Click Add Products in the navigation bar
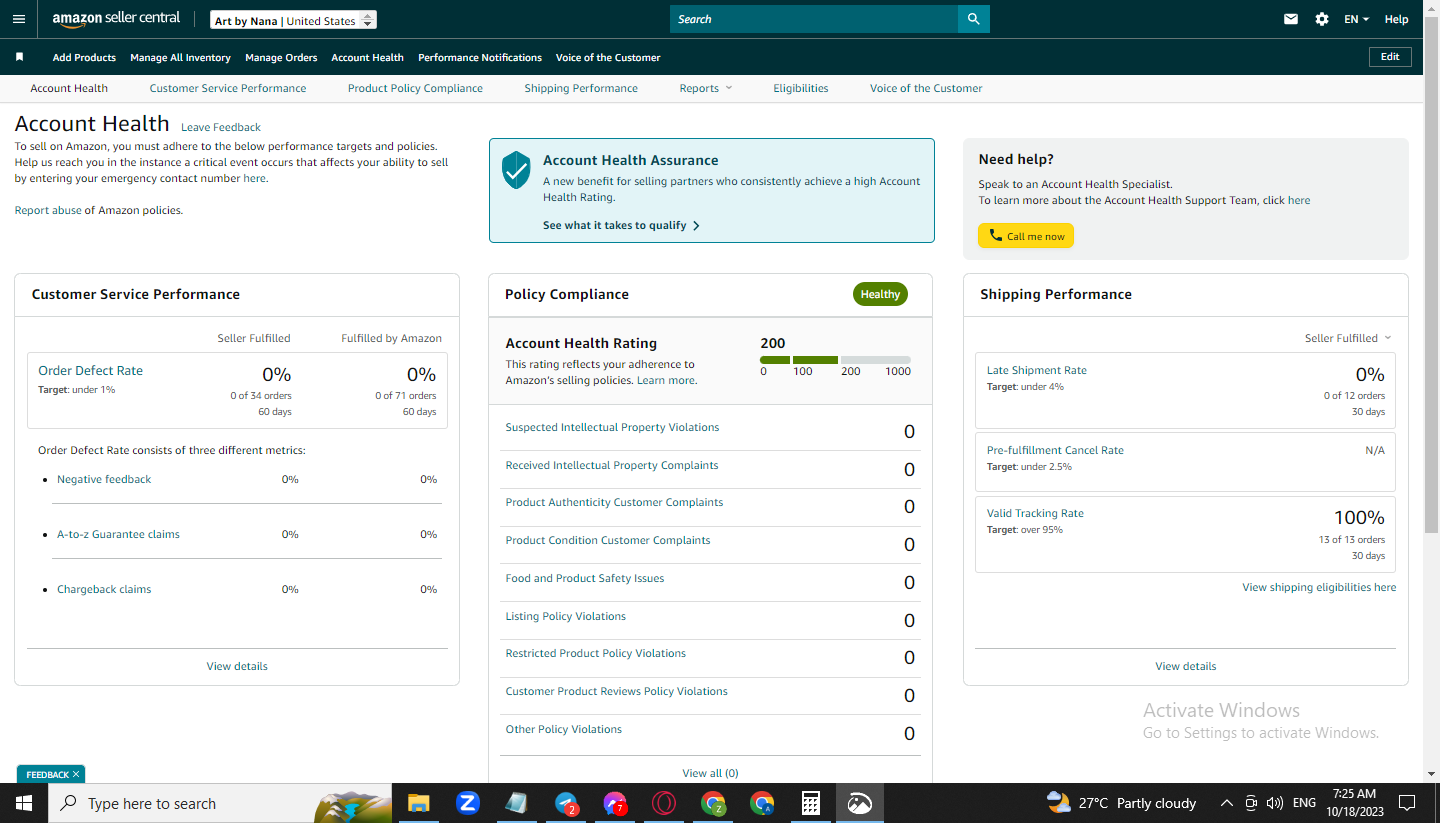The height and width of the screenshot is (823, 1440). click(84, 57)
